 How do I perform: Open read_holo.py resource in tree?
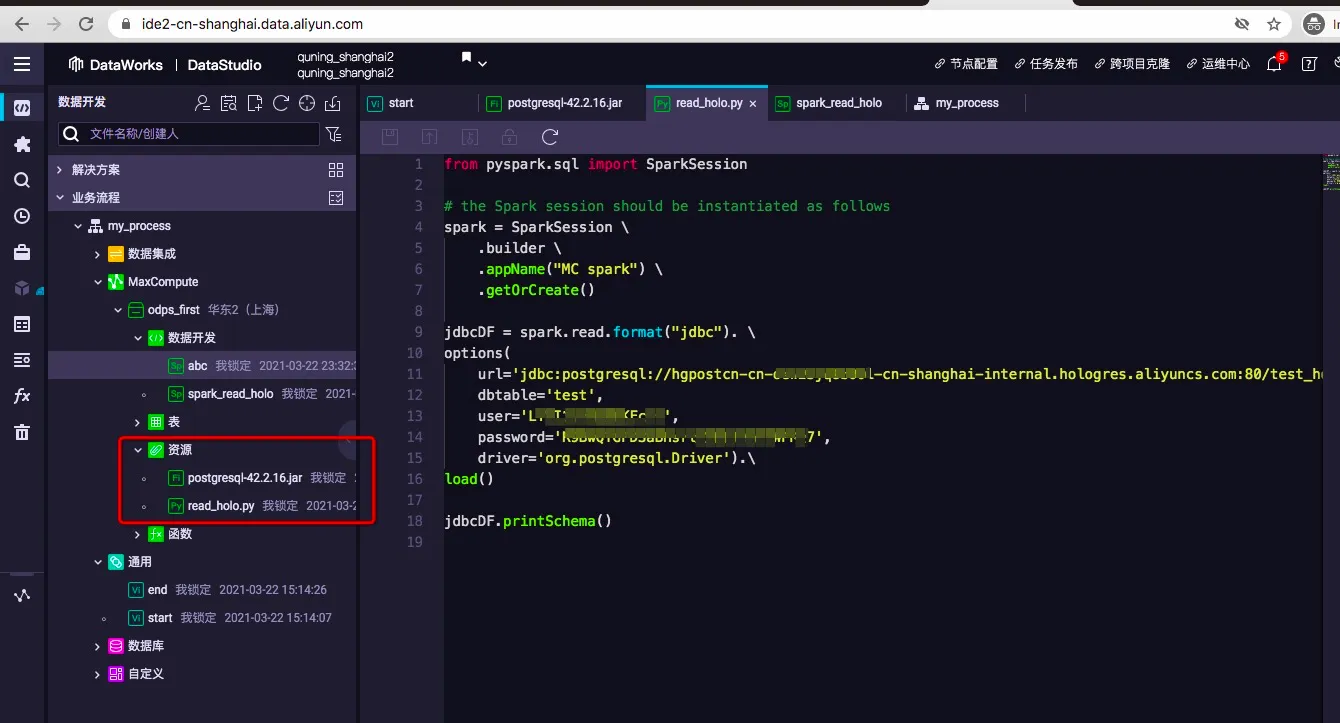coord(221,506)
